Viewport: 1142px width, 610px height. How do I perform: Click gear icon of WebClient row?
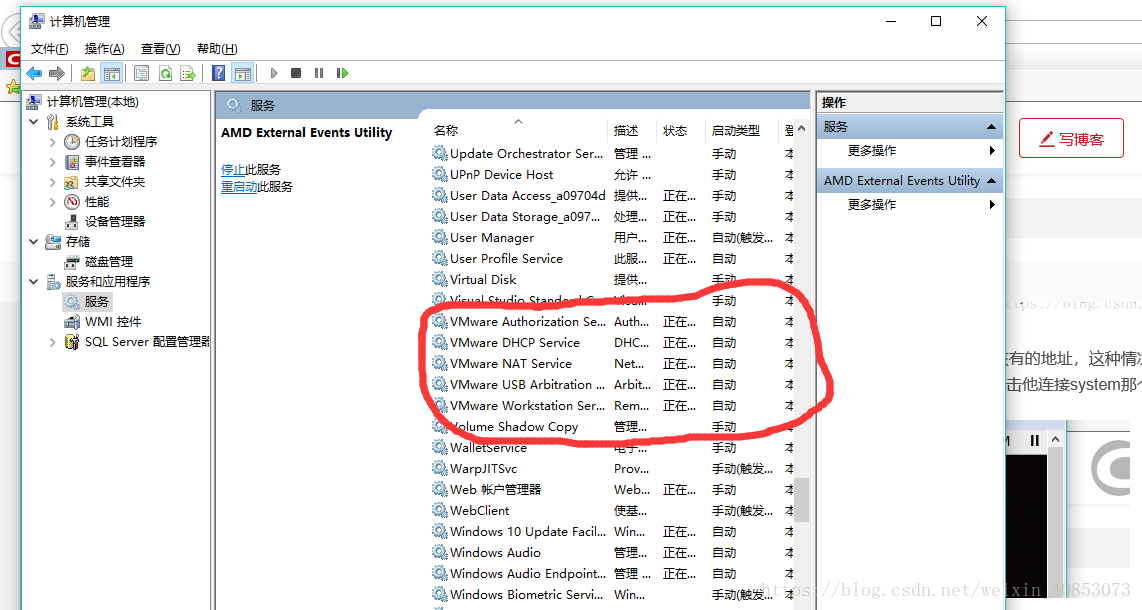tap(439, 511)
